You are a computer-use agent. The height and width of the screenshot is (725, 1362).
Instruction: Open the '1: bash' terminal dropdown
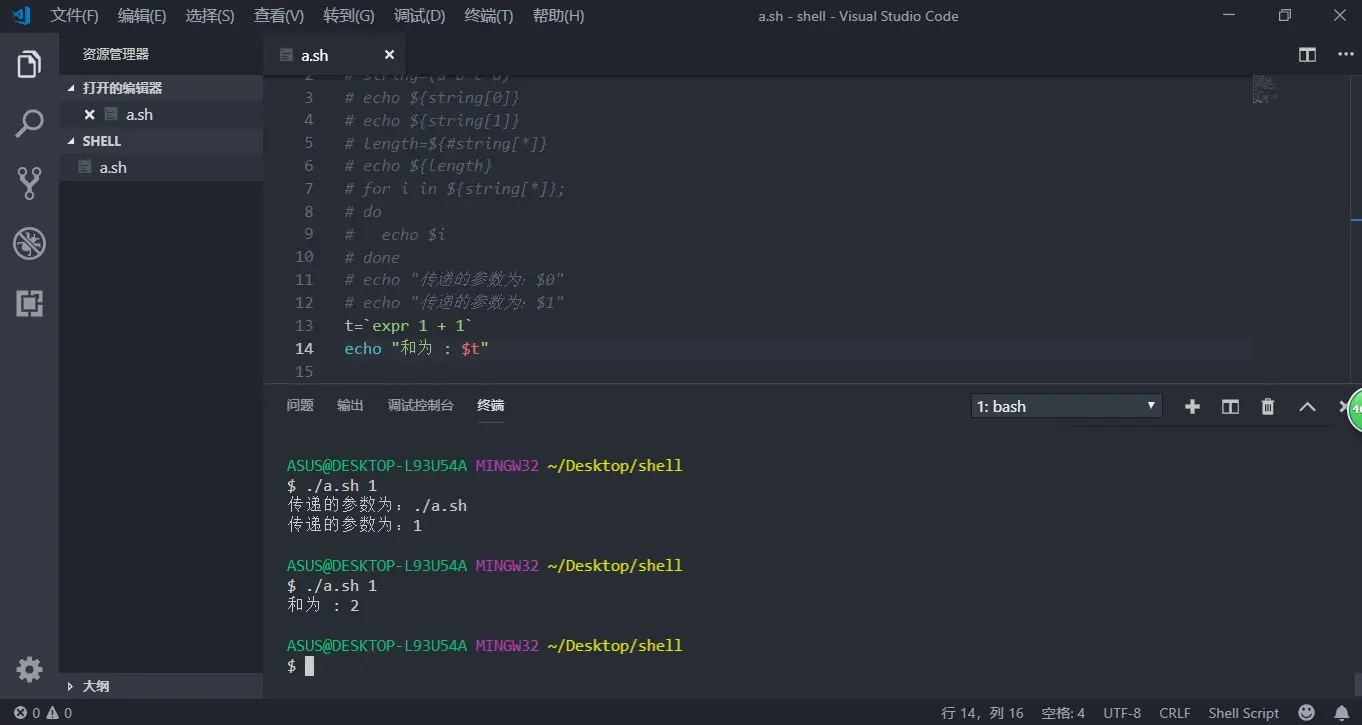click(1066, 406)
